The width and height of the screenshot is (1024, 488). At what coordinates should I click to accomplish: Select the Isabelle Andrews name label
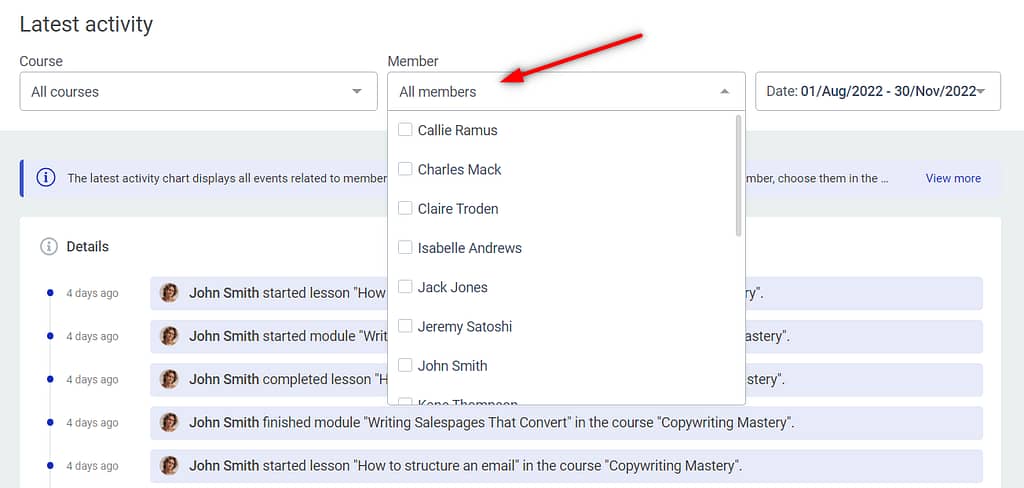click(470, 248)
